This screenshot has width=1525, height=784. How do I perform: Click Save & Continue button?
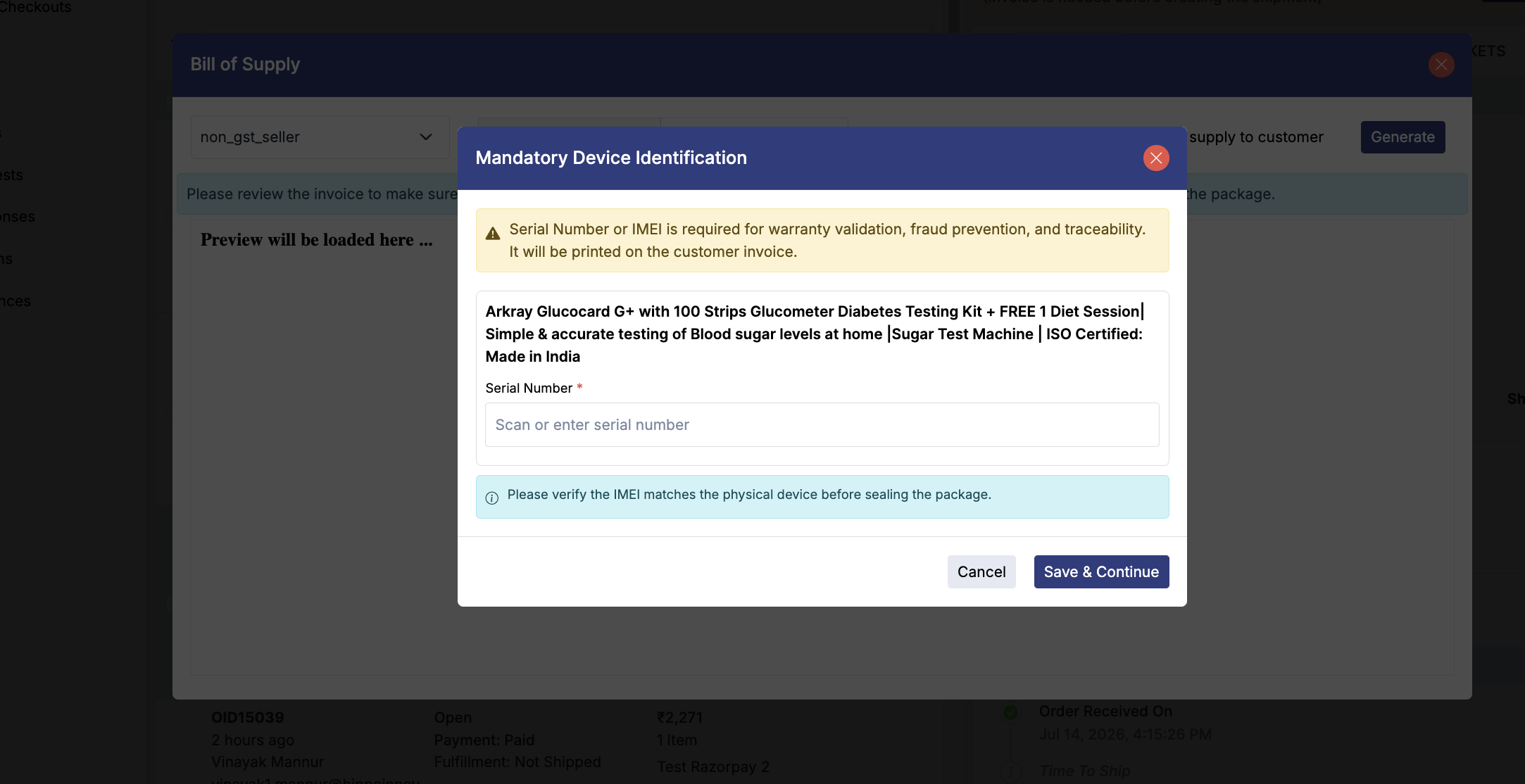click(x=1101, y=571)
